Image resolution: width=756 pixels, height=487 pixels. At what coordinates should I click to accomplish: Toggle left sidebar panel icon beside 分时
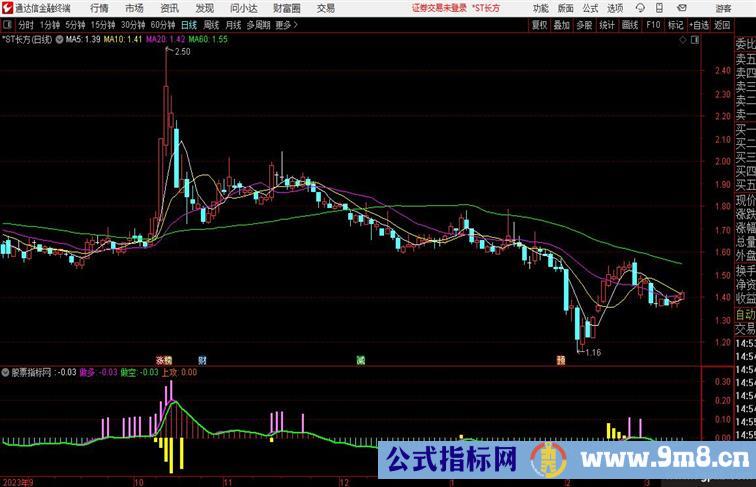[x=7, y=25]
